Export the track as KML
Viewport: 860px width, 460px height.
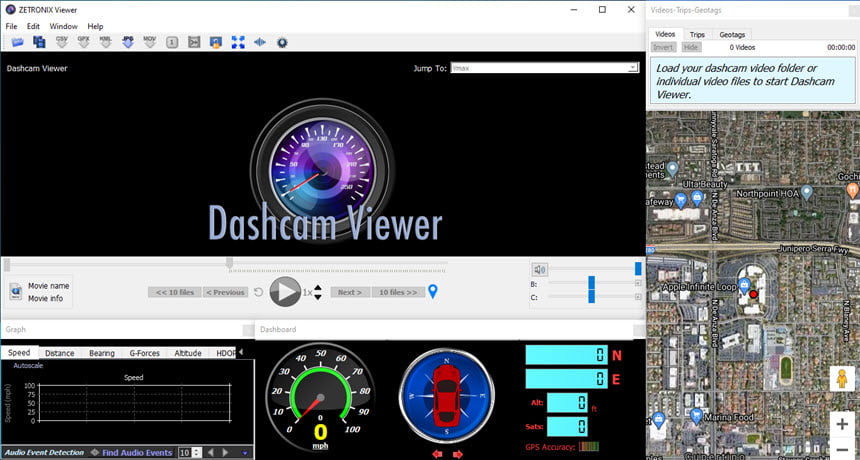105,42
